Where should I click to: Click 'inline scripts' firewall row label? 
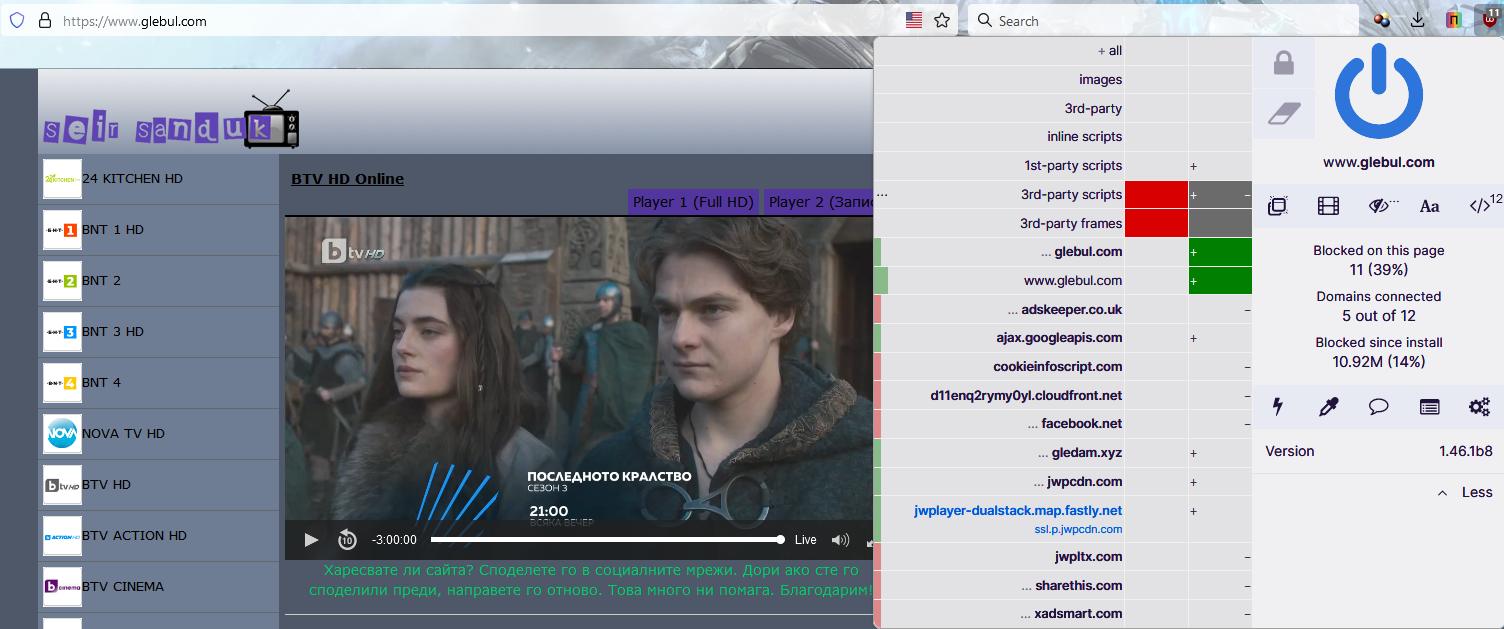click(x=1085, y=137)
